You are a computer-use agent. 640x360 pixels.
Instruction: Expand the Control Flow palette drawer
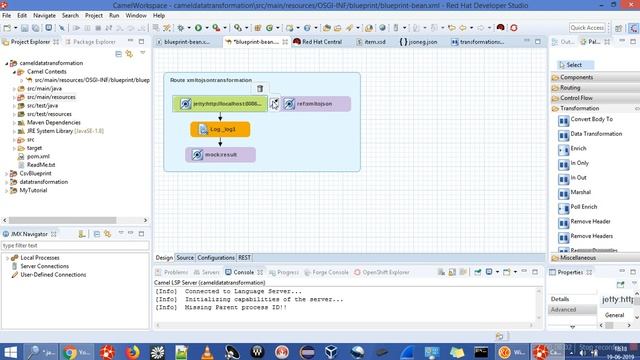coord(595,98)
